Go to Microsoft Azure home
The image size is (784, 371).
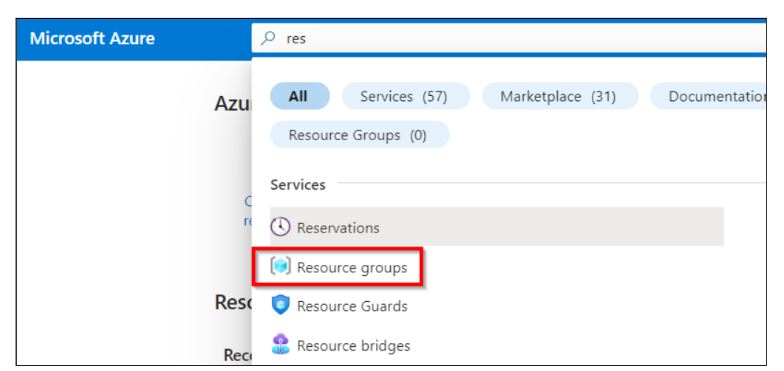click(x=92, y=38)
